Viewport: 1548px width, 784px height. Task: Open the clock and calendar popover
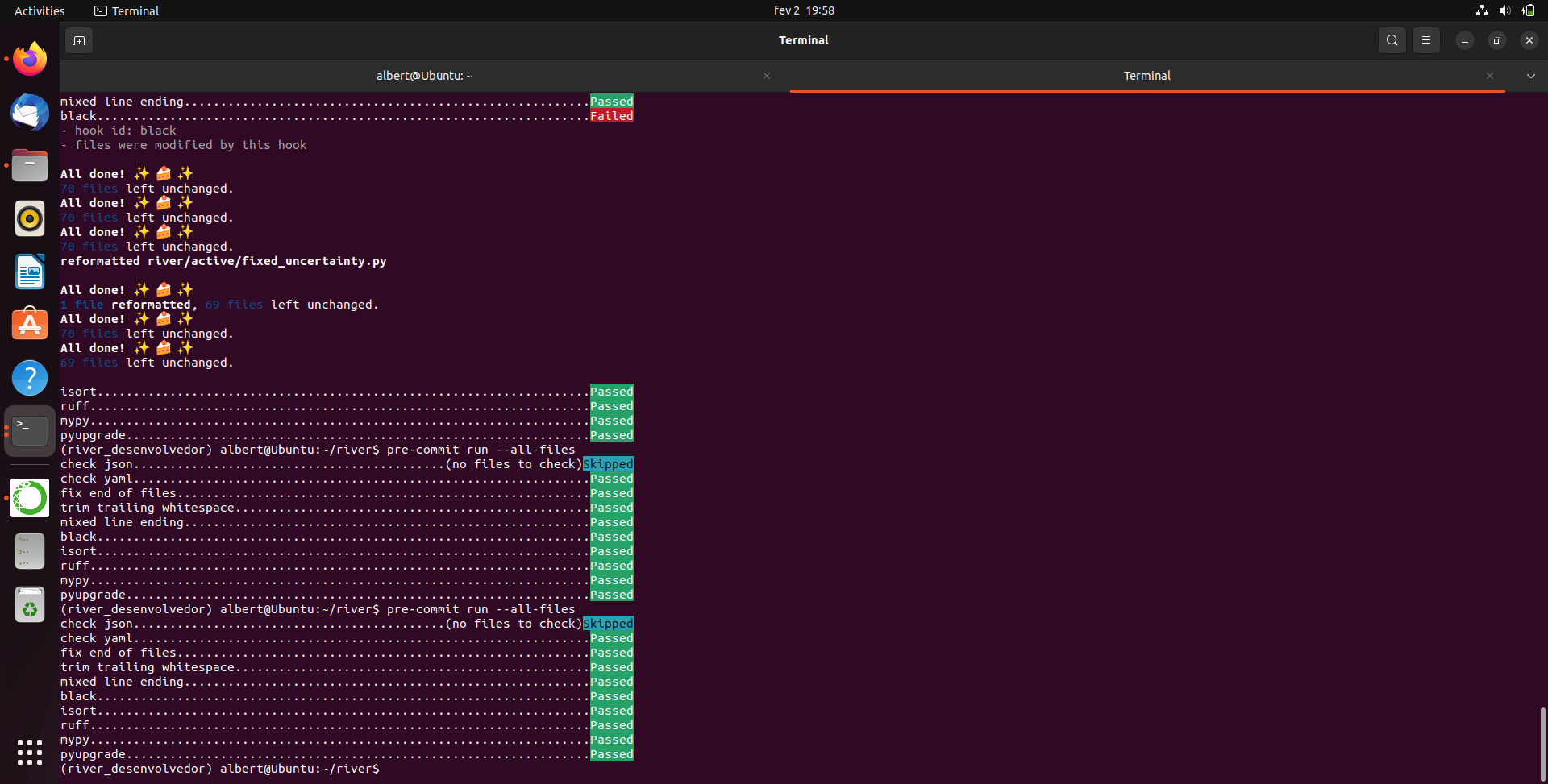point(804,10)
